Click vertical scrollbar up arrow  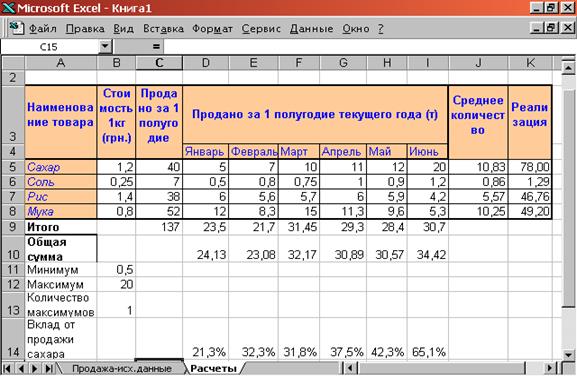pos(569,68)
